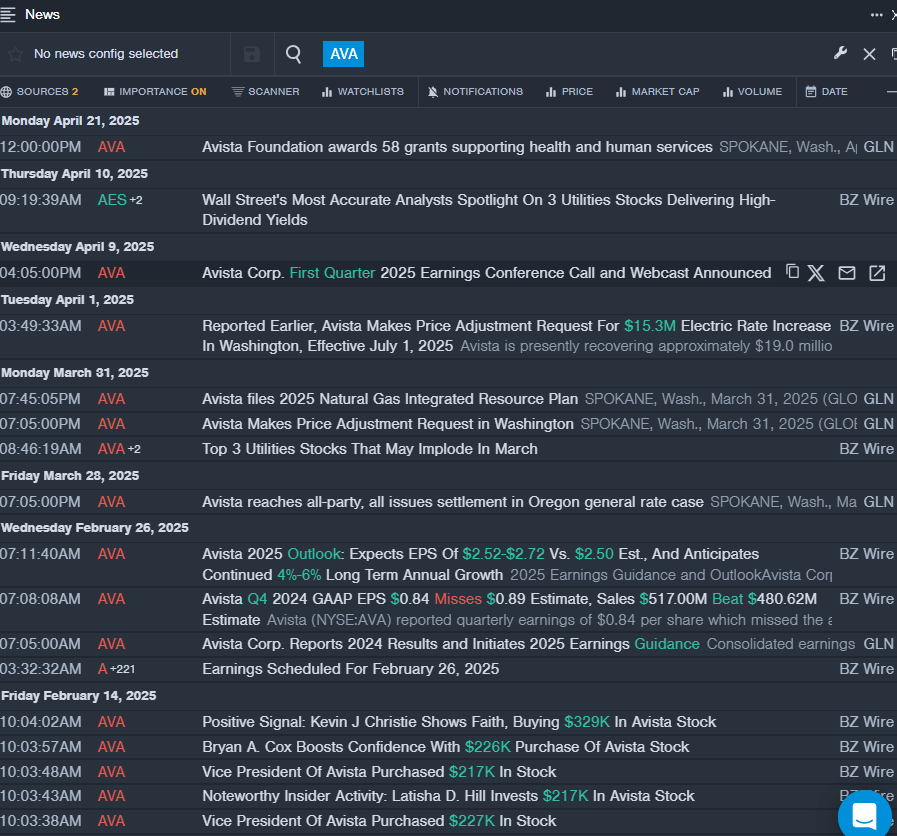Open Vice President Purchased $217K story

379,772
